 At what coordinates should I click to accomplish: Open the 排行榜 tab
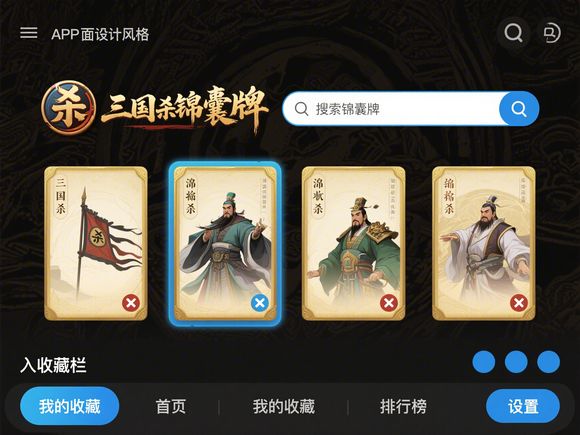pos(403,407)
